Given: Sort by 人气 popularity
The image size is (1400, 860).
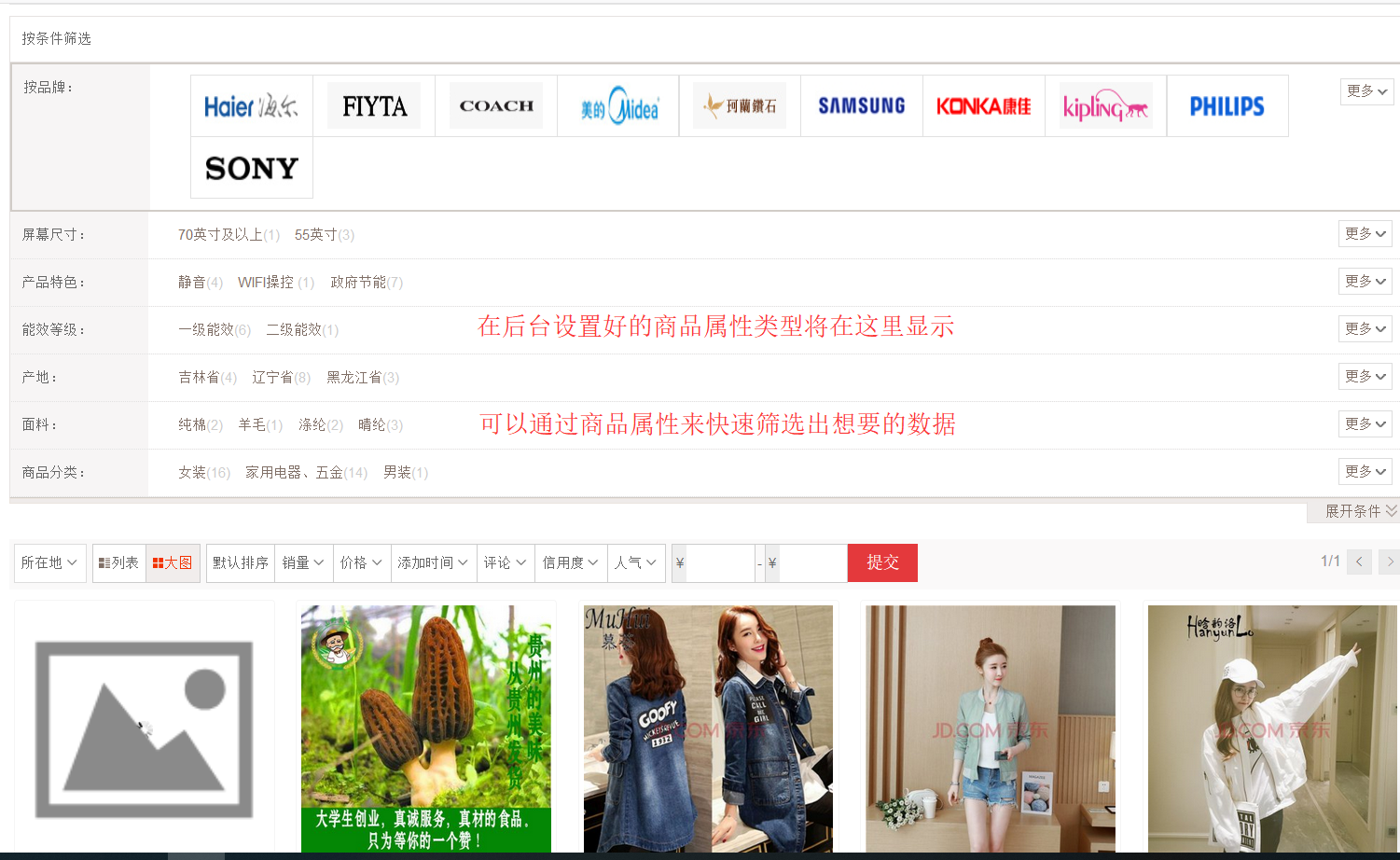Looking at the screenshot, I should [x=636, y=563].
